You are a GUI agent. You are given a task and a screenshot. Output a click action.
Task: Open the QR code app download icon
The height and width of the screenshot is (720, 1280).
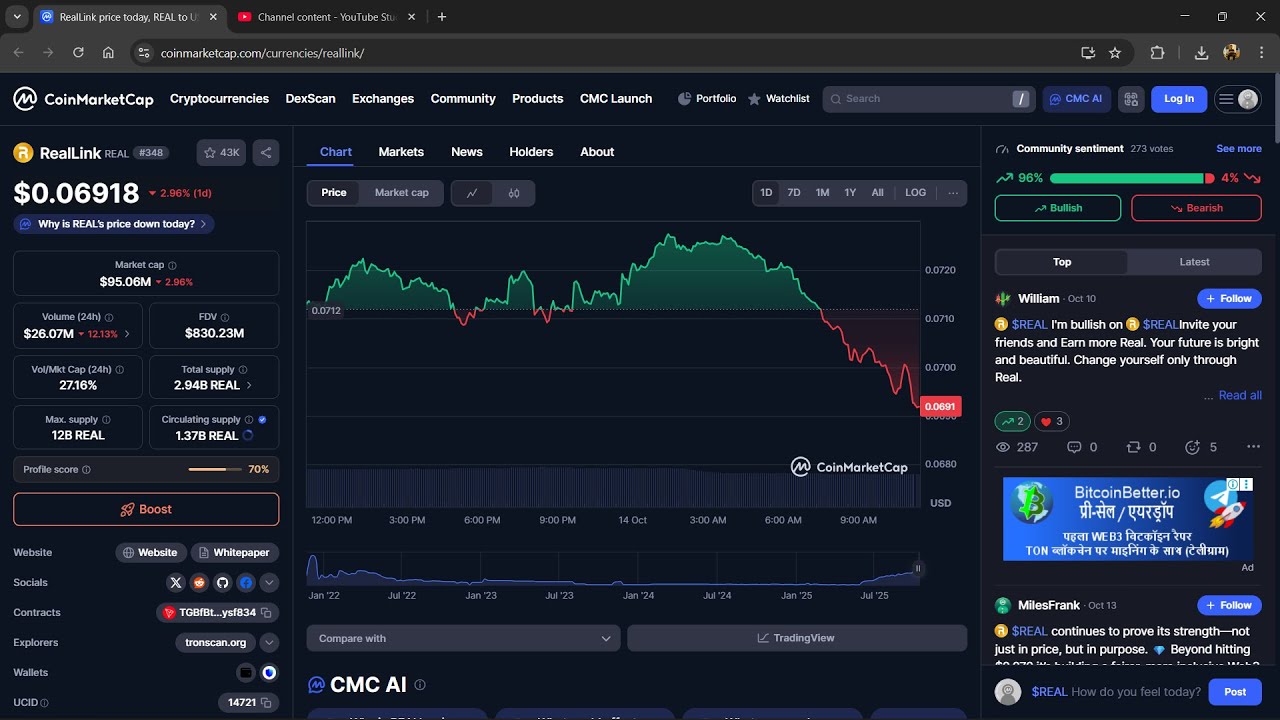(1131, 99)
